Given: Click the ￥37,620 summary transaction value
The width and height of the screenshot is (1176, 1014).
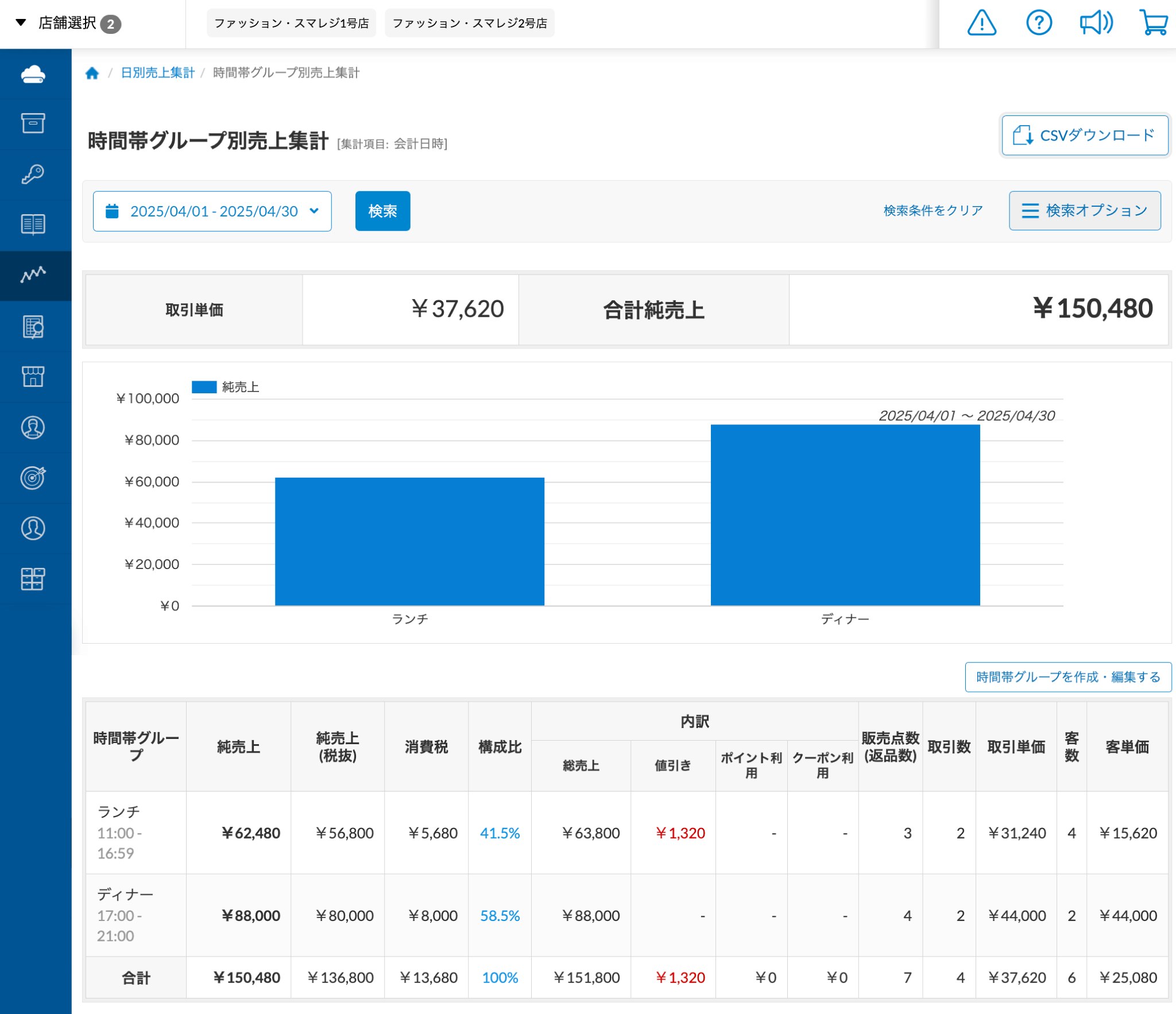Looking at the screenshot, I should point(458,309).
